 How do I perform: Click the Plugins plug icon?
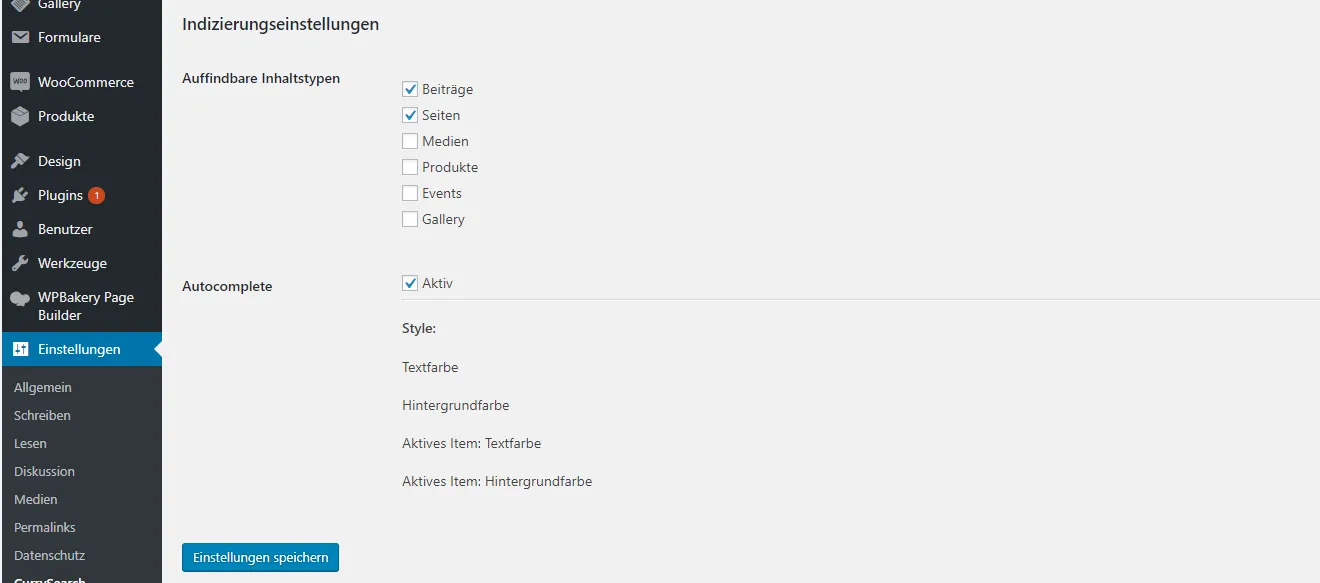point(20,195)
